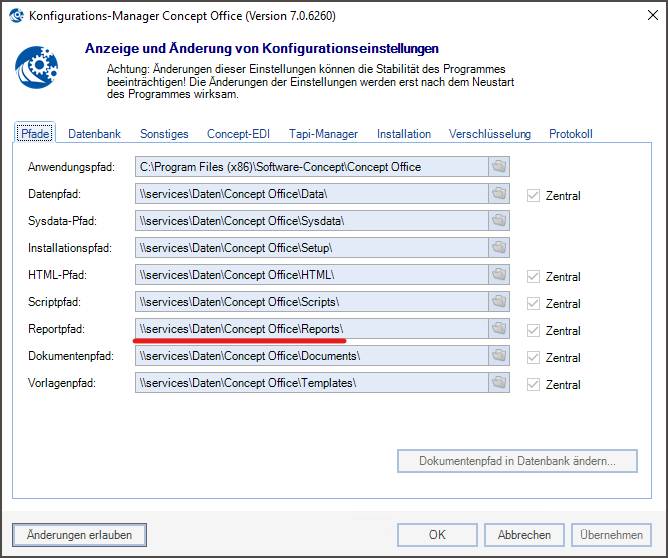The width and height of the screenshot is (668, 558).
Task: Open the Tapi-Manager tab
Action: click(x=323, y=134)
